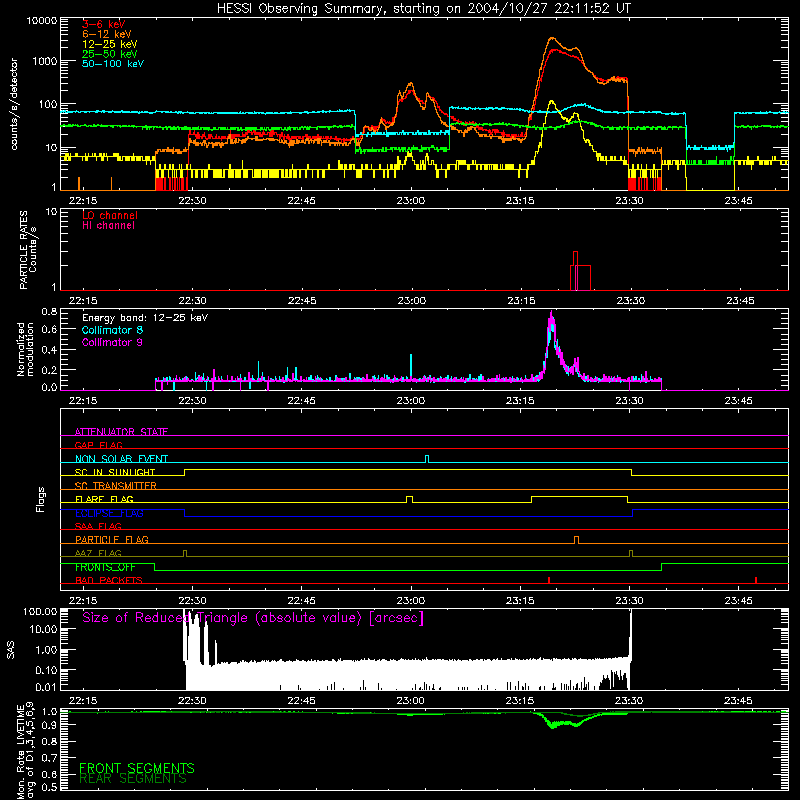Click 'Energy band: 12-25 keV' label
800x800 pixels.
tap(145, 318)
